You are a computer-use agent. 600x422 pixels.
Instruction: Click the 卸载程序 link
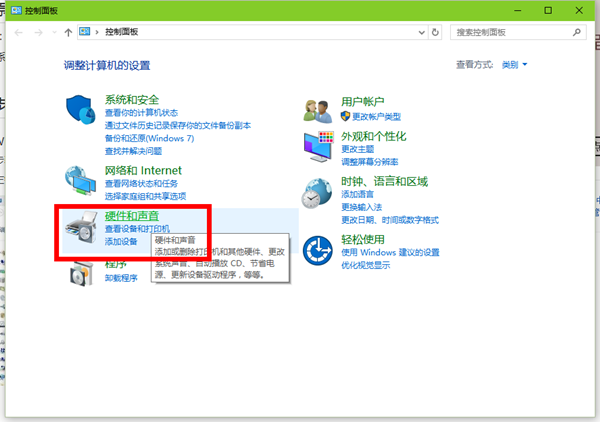tap(121, 278)
